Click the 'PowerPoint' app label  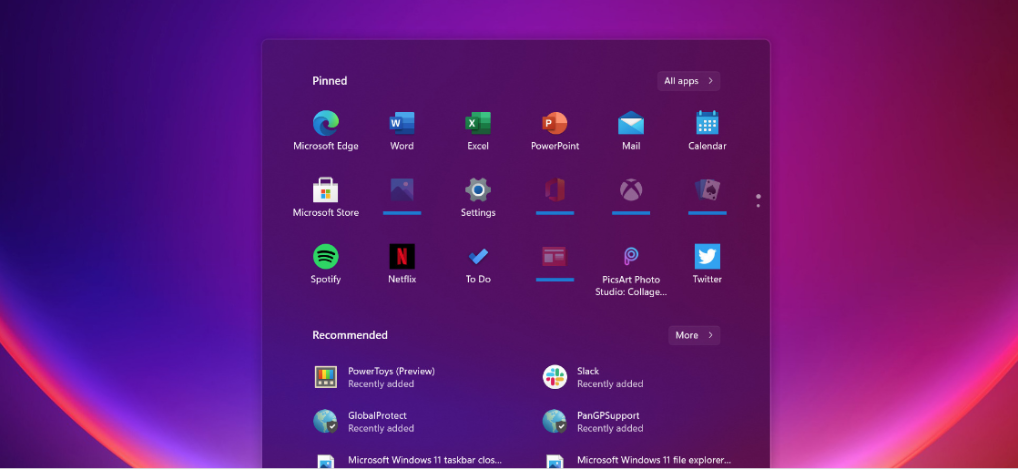pos(555,146)
